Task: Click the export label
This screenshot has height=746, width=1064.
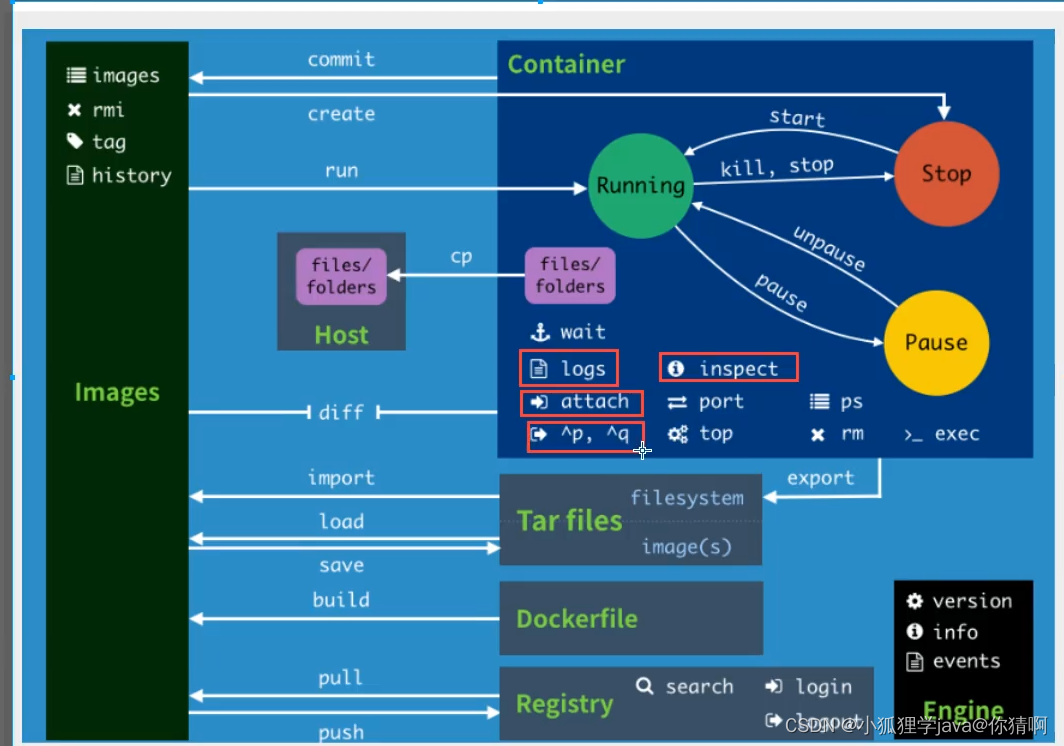Action: 820,479
